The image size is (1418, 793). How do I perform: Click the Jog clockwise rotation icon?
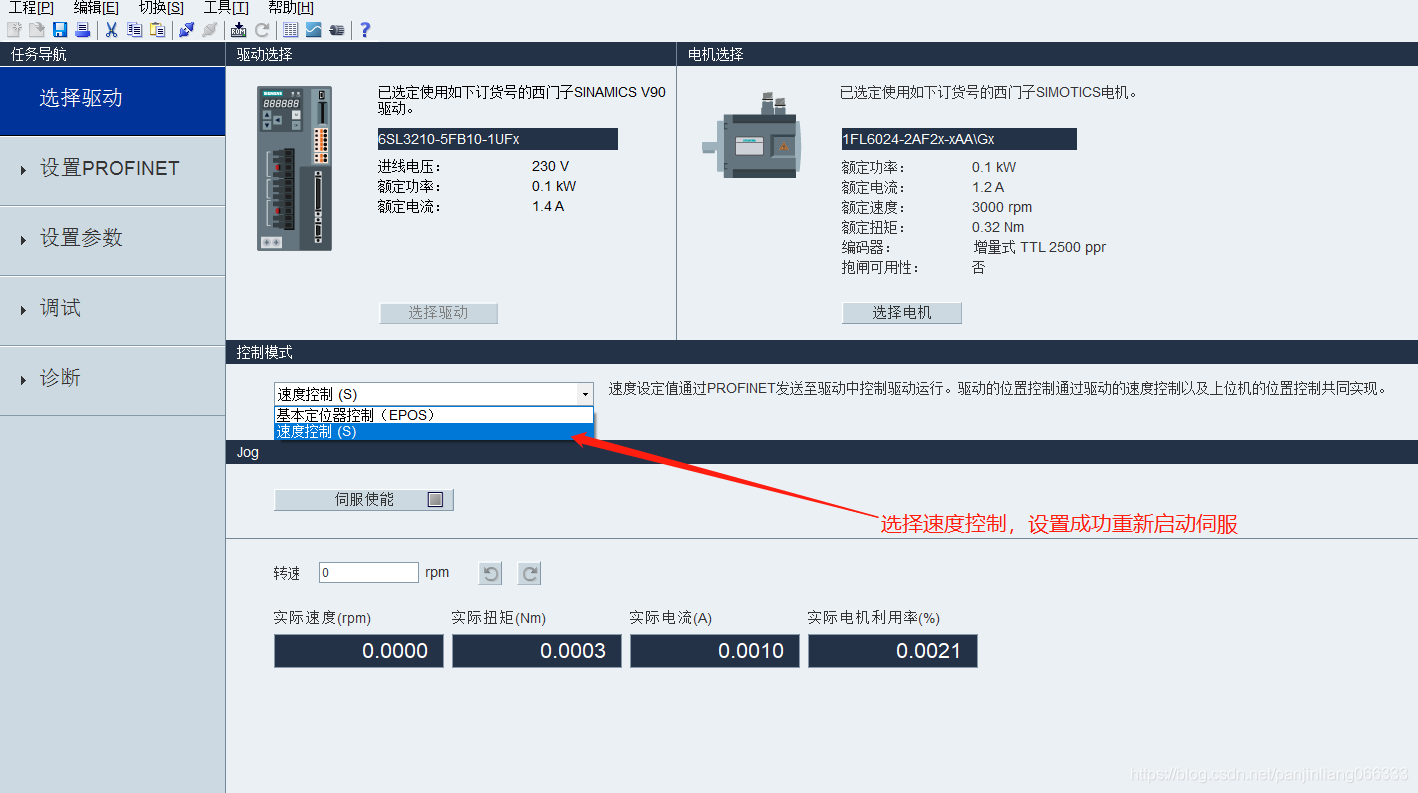[530, 573]
